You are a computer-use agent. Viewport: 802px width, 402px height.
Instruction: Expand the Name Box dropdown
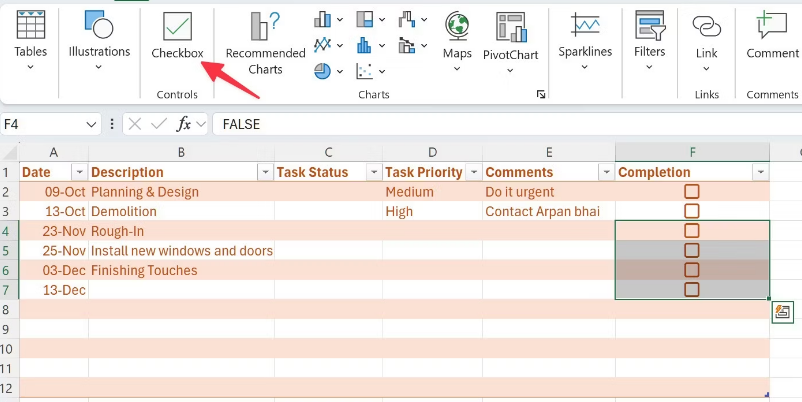point(91,124)
